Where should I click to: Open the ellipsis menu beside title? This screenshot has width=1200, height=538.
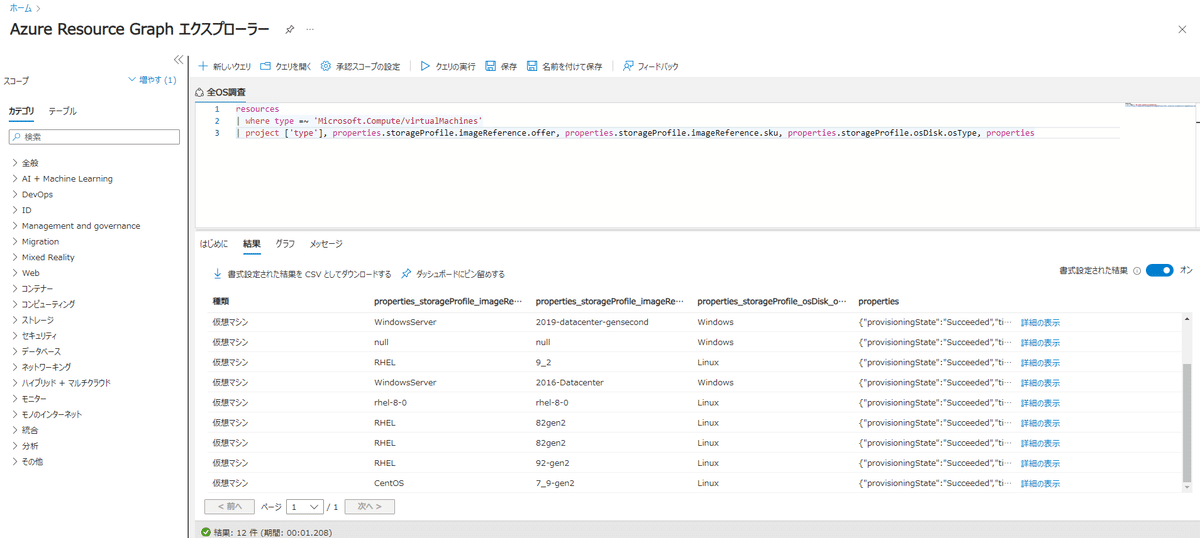coord(310,30)
